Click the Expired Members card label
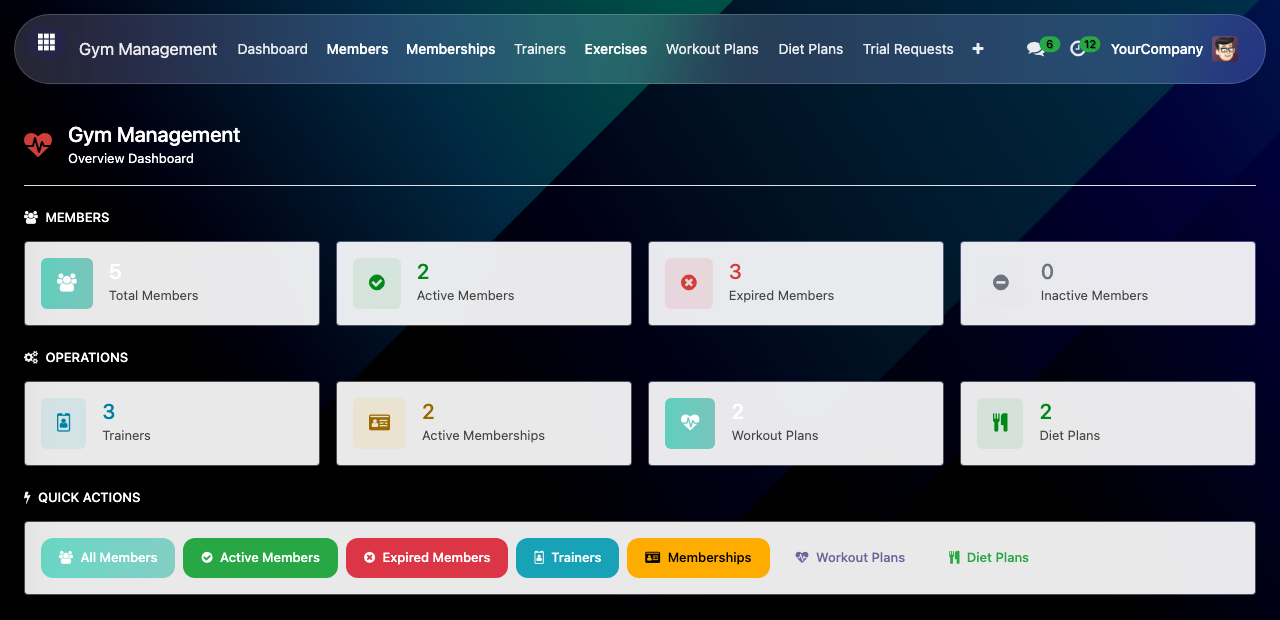1280x620 pixels. pyautogui.click(x=781, y=296)
